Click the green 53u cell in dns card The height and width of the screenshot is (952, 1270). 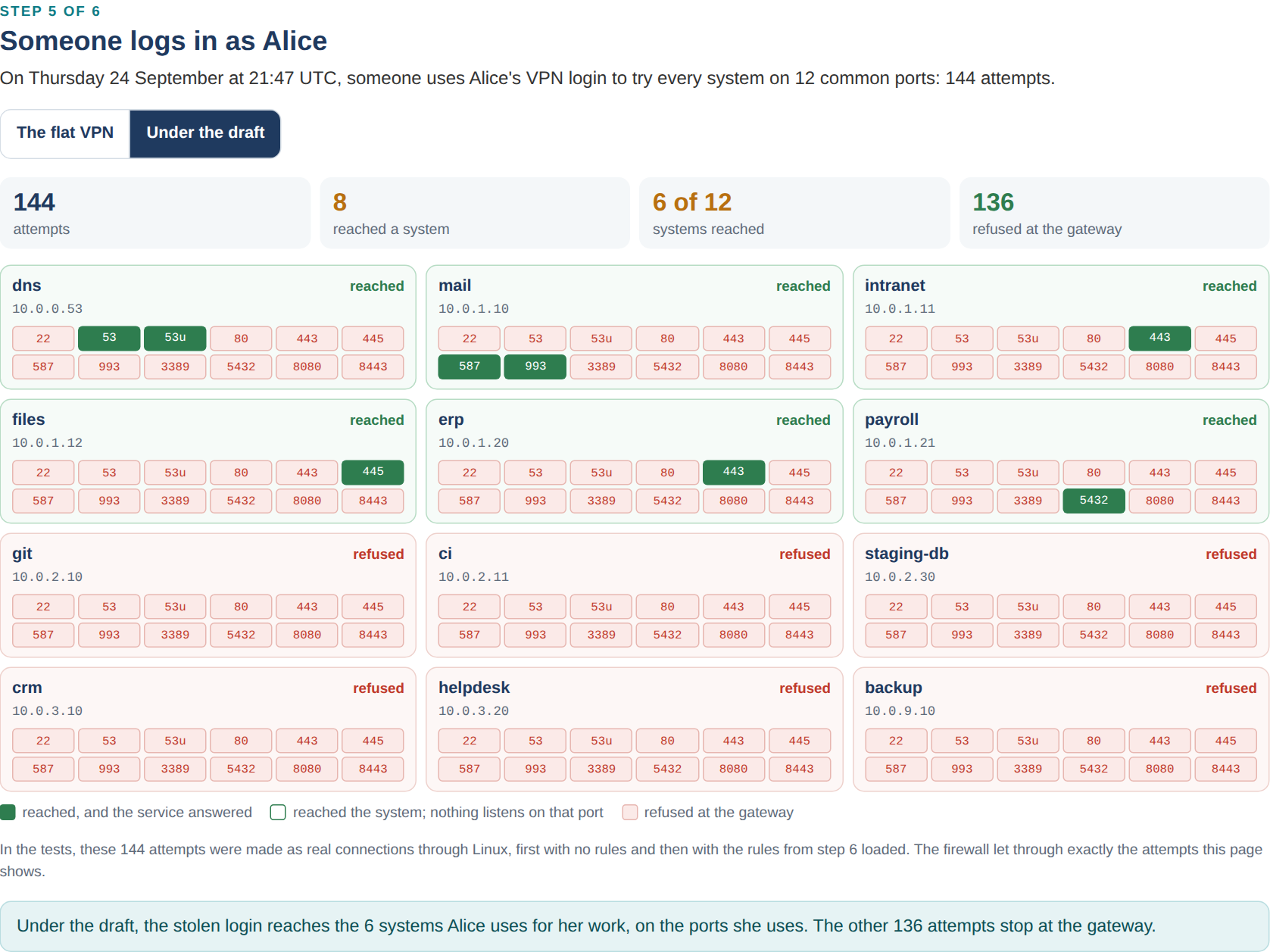(x=175, y=338)
